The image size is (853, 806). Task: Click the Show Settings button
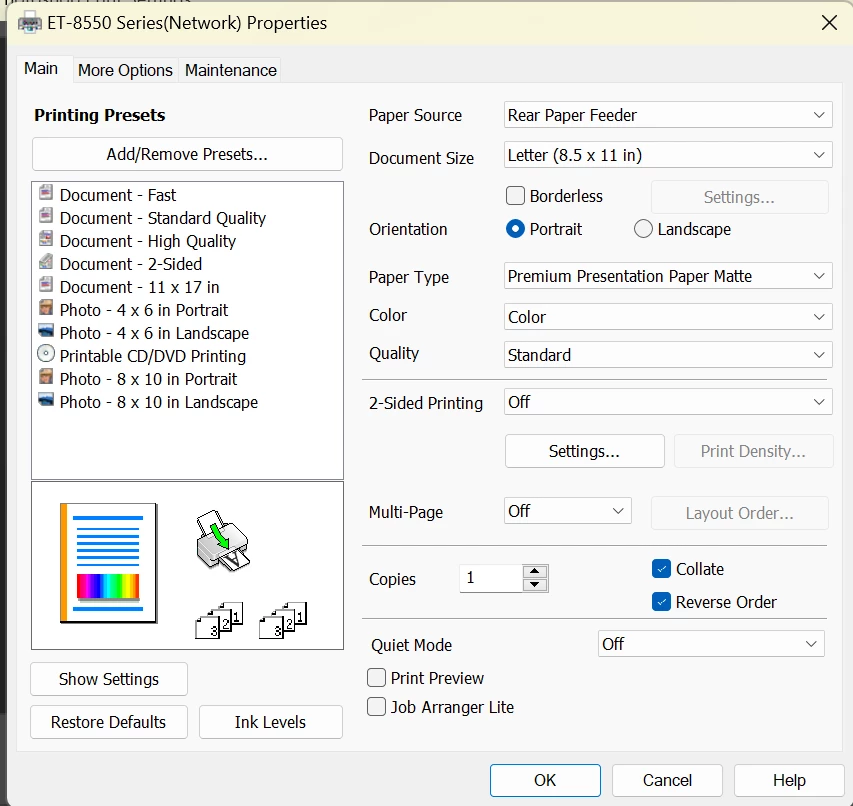[x=109, y=679]
